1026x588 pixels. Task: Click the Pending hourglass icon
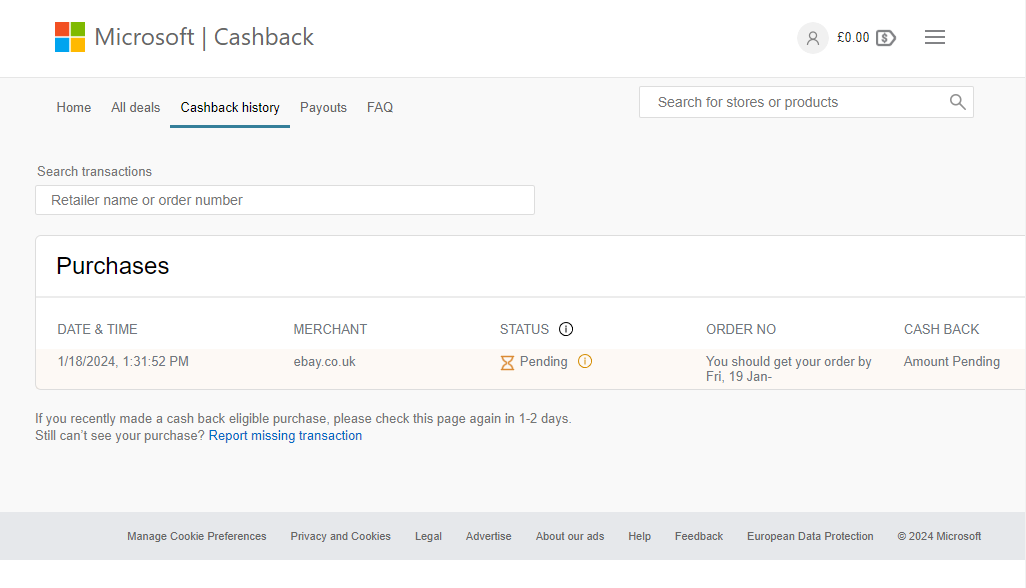pos(507,362)
